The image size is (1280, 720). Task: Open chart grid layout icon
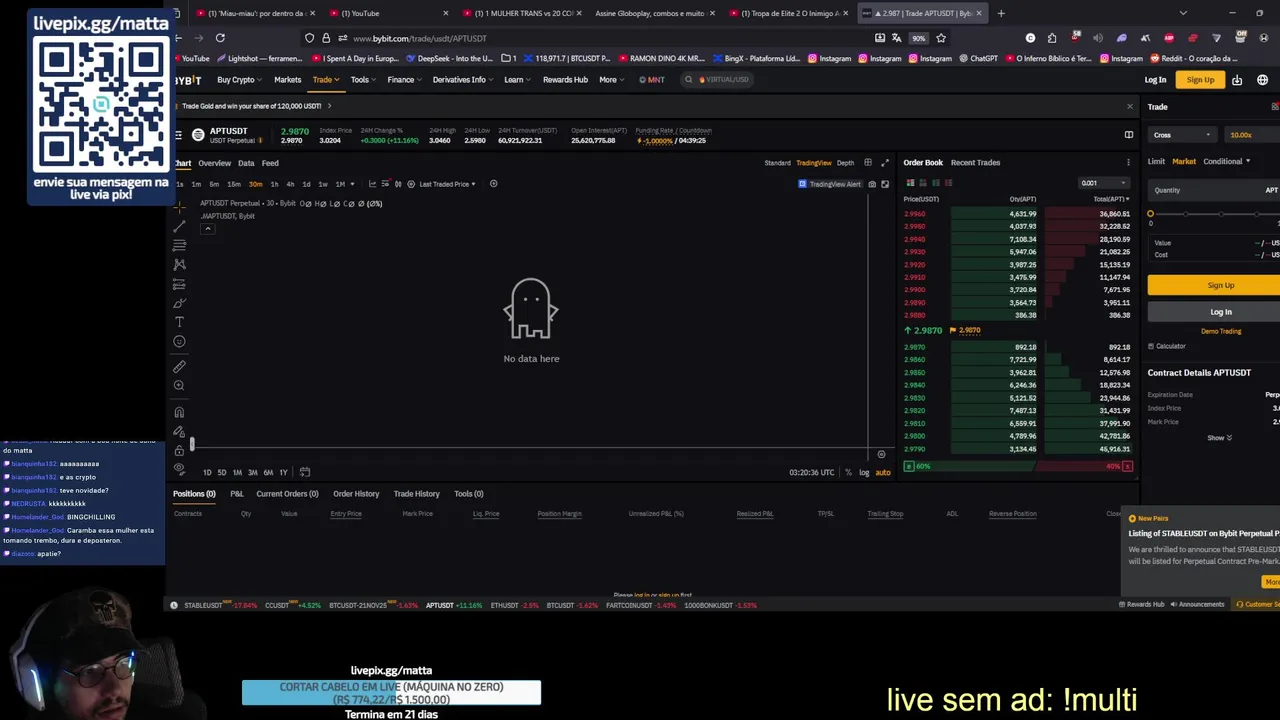(x=868, y=162)
